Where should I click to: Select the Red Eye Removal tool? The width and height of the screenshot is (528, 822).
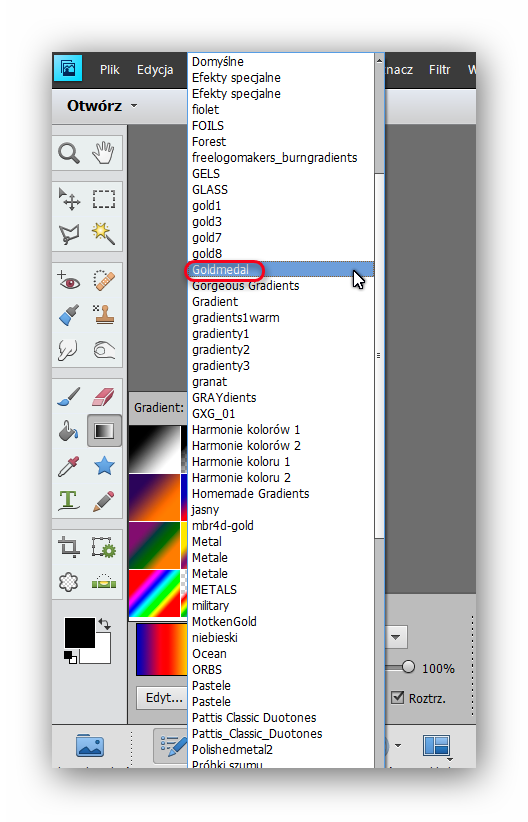pyautogui.click(x=69, y=281)
